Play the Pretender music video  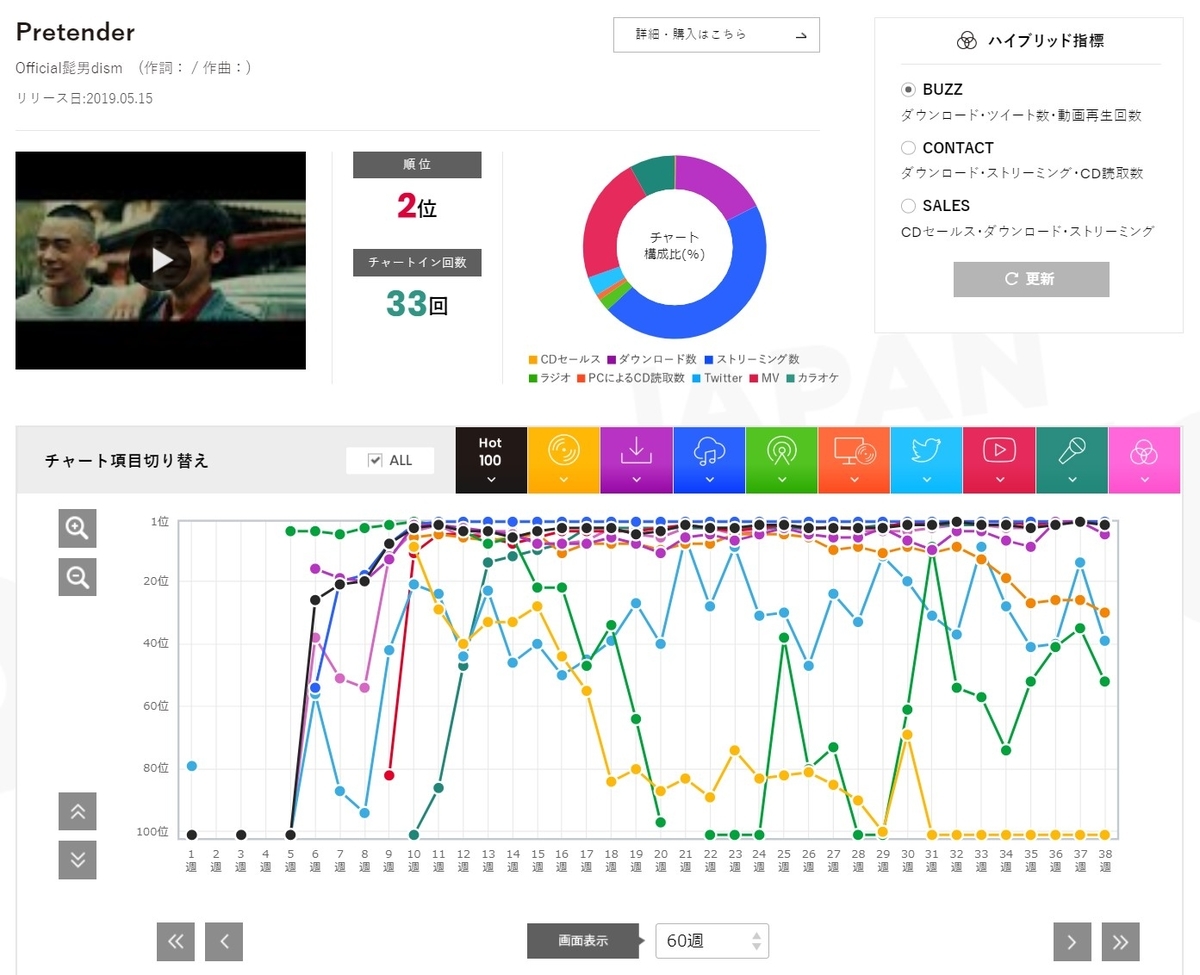[x=160, y=260]
